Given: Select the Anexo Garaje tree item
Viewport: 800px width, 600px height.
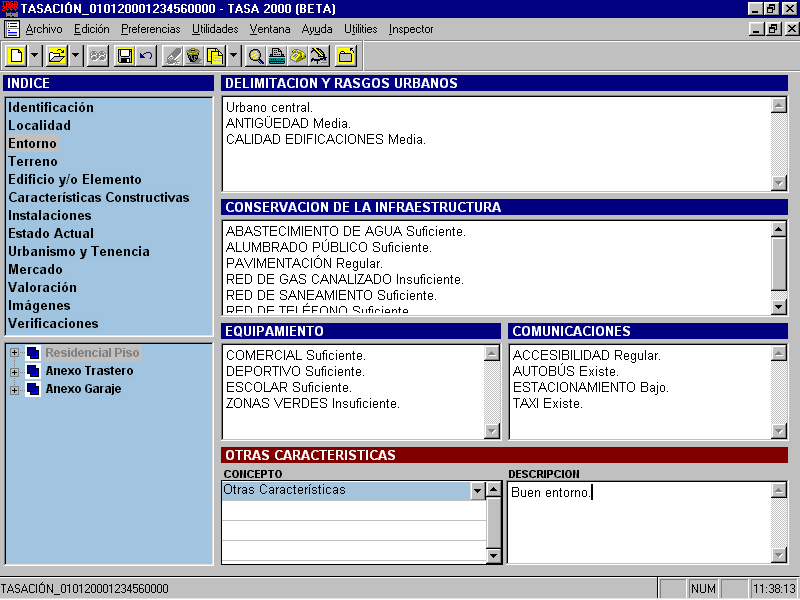Looking at the screenshot, I should coord(84,389).
